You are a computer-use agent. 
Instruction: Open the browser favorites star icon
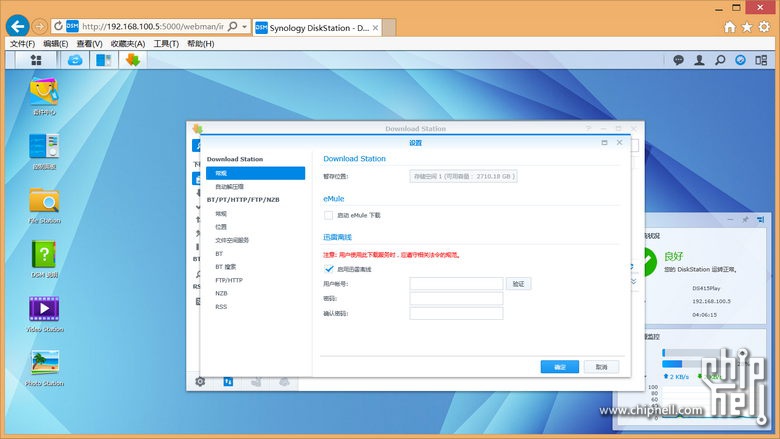coord(747,27)
